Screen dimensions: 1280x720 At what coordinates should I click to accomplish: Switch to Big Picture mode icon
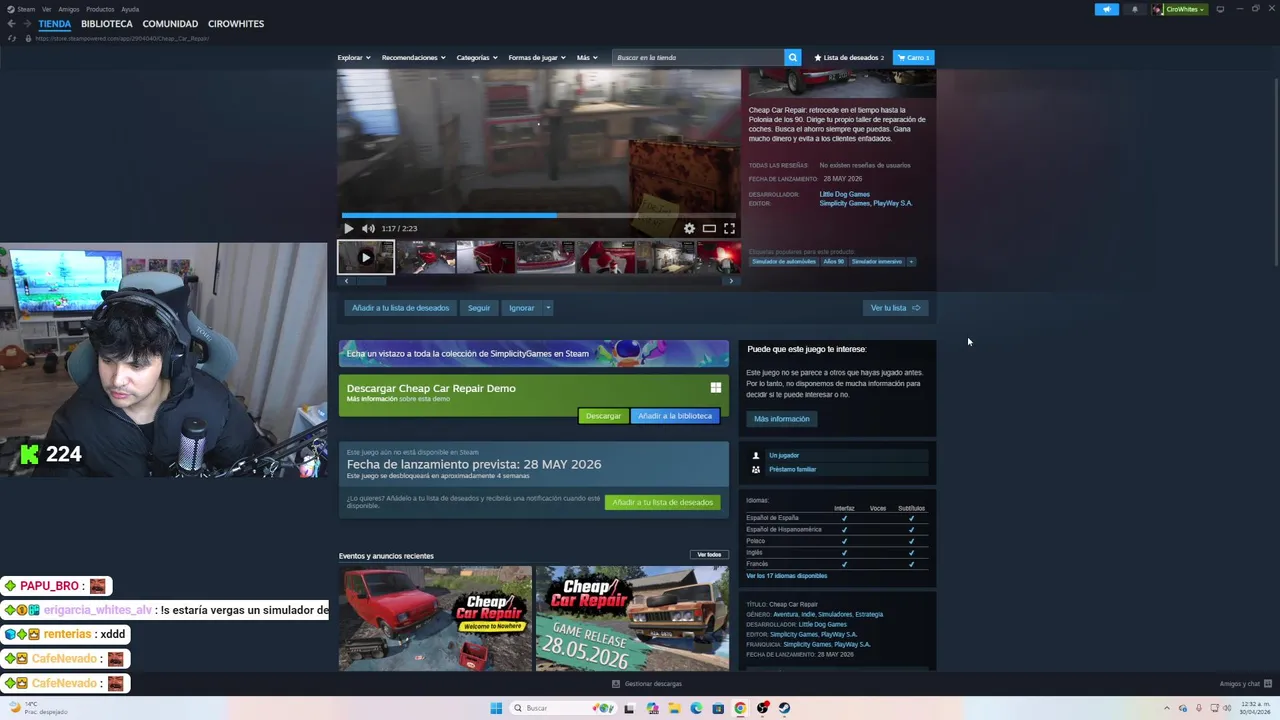[1220, 9]
